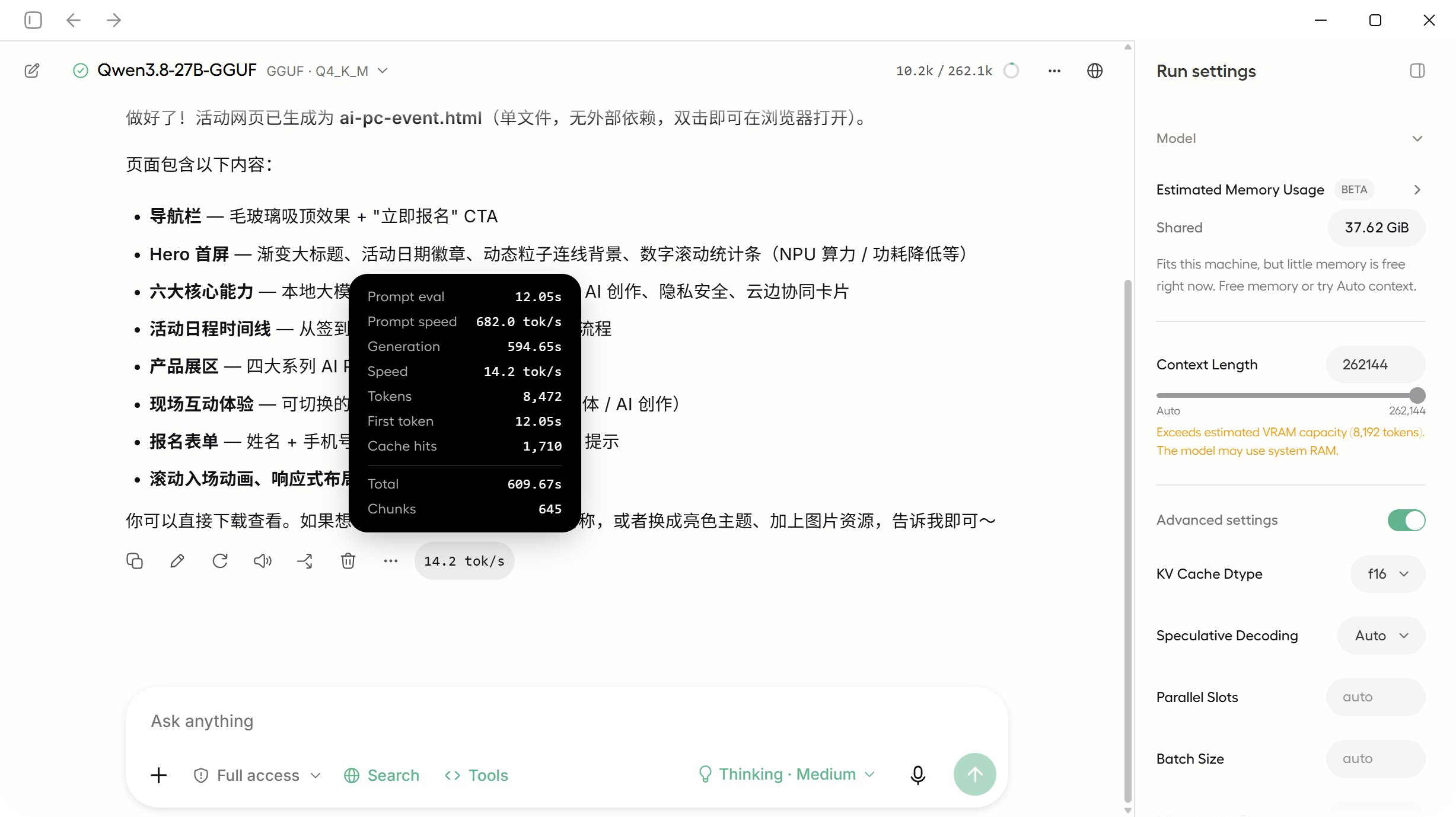The image size is (1456, 817).
Task: Toggle the Search web option
Action: 381,775
